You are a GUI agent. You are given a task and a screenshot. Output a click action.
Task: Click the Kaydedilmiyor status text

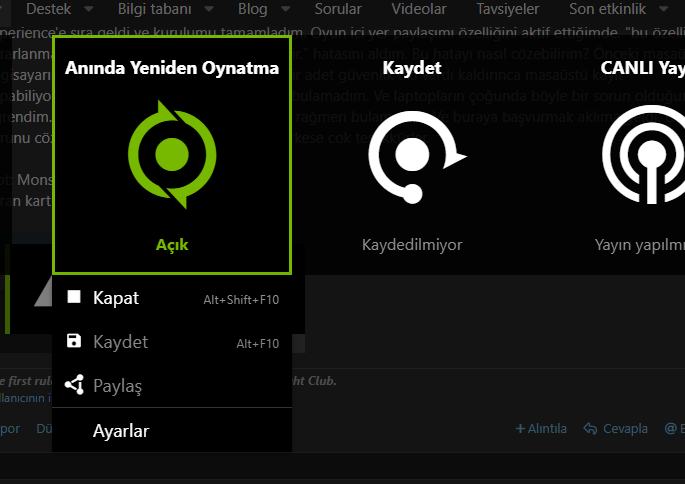click(x=412, y=244)
